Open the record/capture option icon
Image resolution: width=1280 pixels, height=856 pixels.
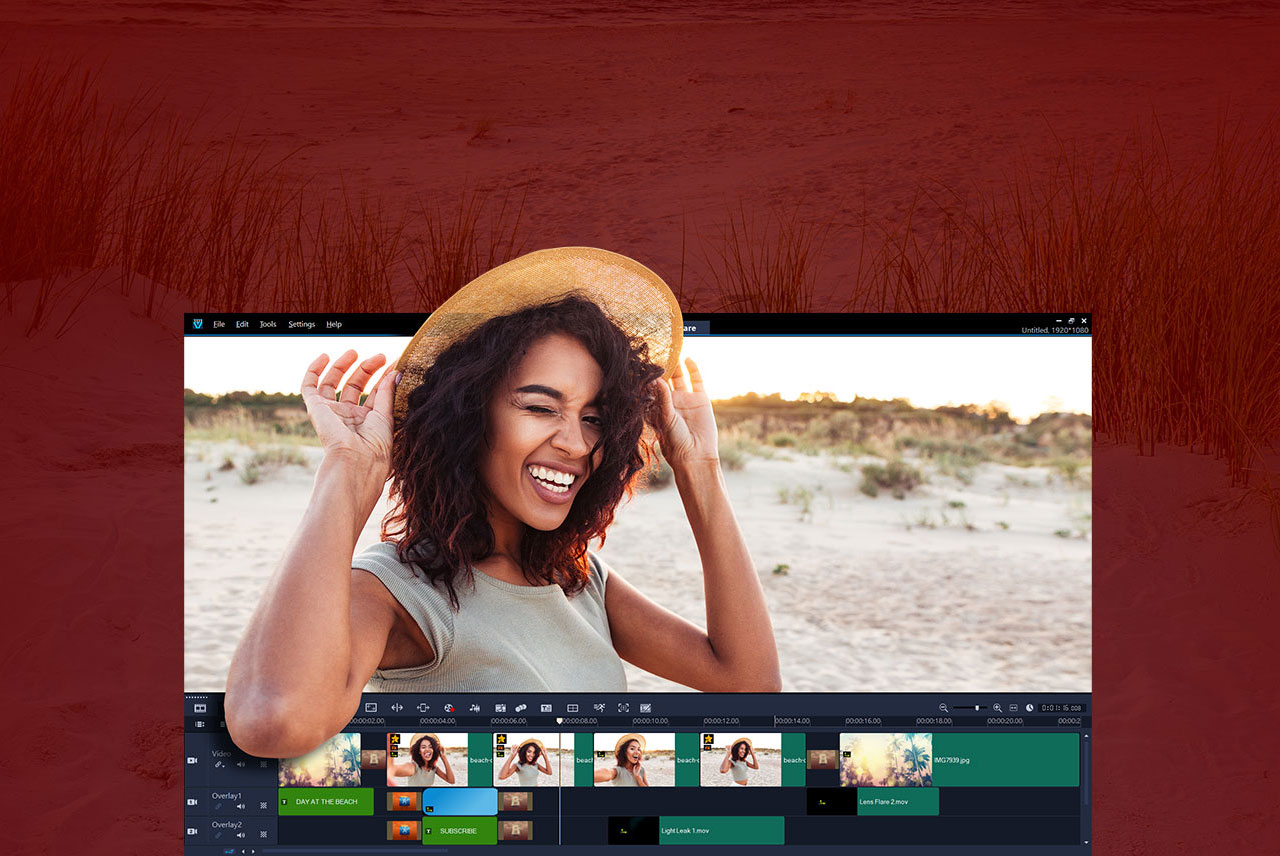click(449, 708)
